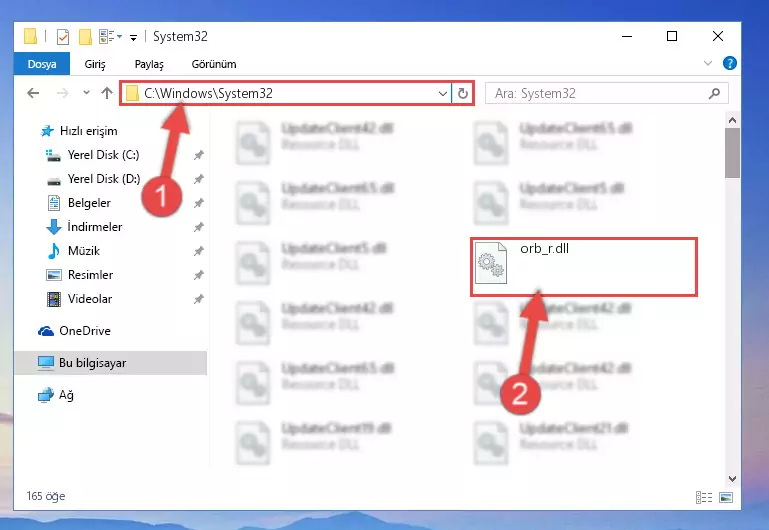The height and width of the screenshot is (530, 769).
Task: Click the pin icon next to Müzik
Action: [x=199, y=251]
